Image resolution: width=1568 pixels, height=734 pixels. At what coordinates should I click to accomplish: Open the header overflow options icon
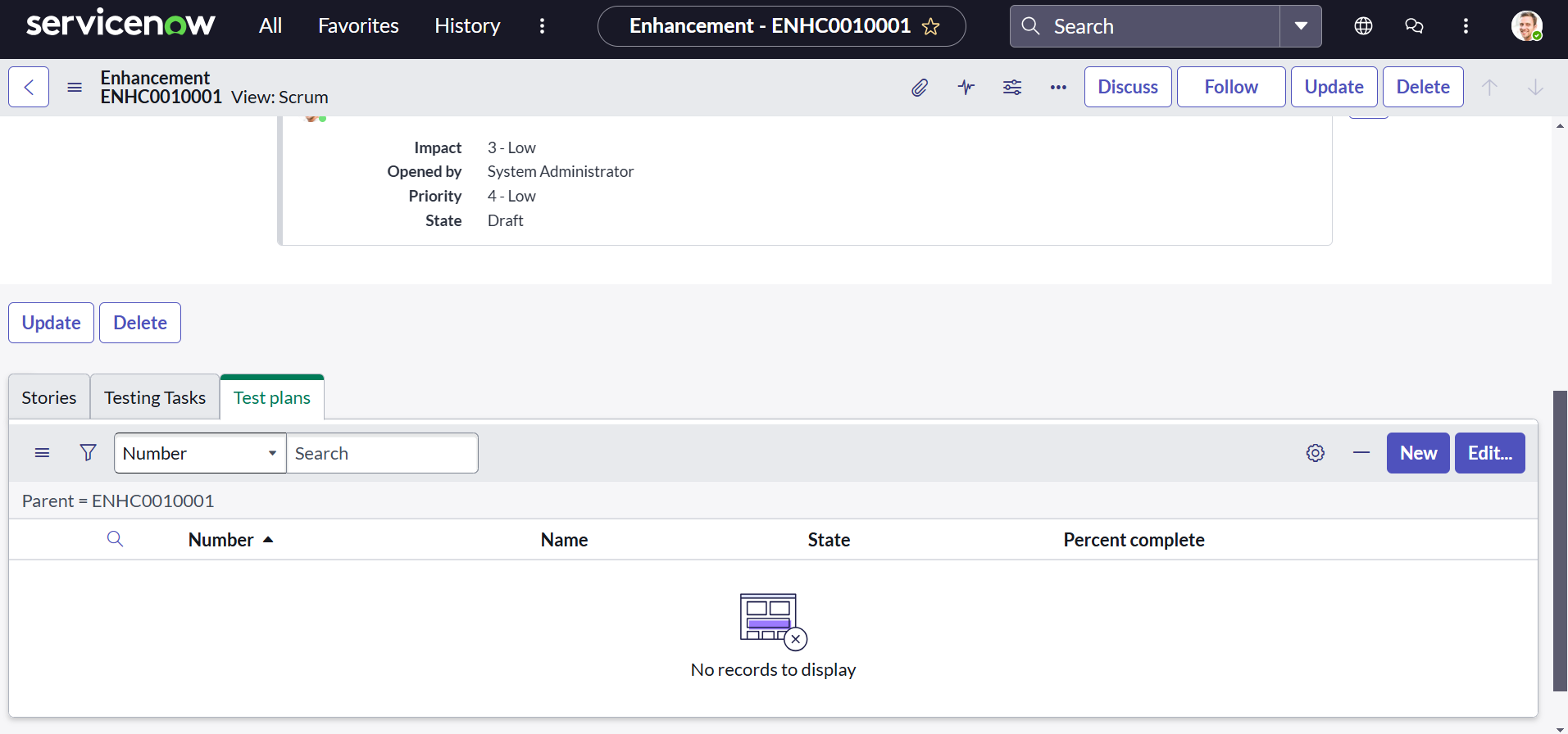pyautogui.click(x=1466, y=26)
